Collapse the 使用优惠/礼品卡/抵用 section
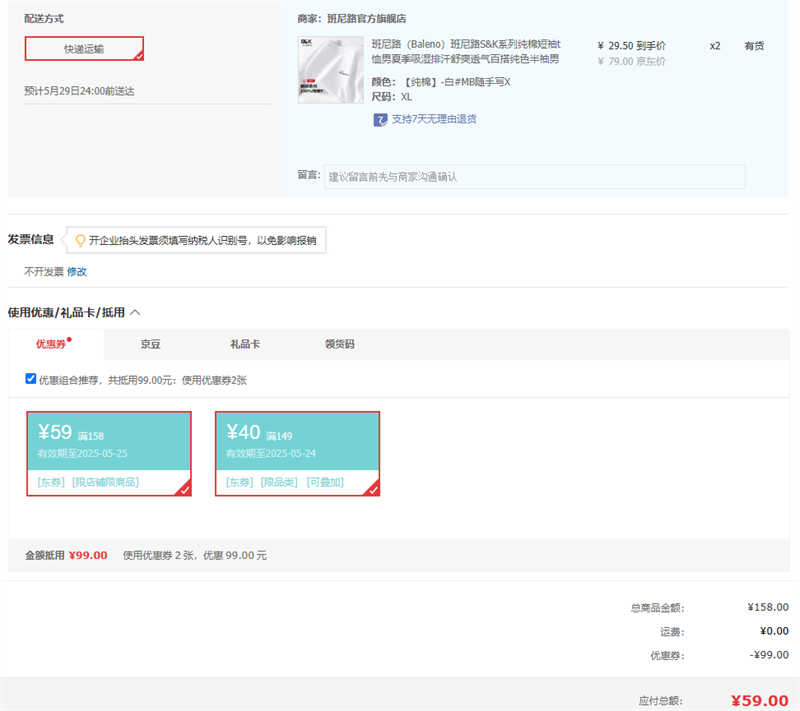 point(135,312)
